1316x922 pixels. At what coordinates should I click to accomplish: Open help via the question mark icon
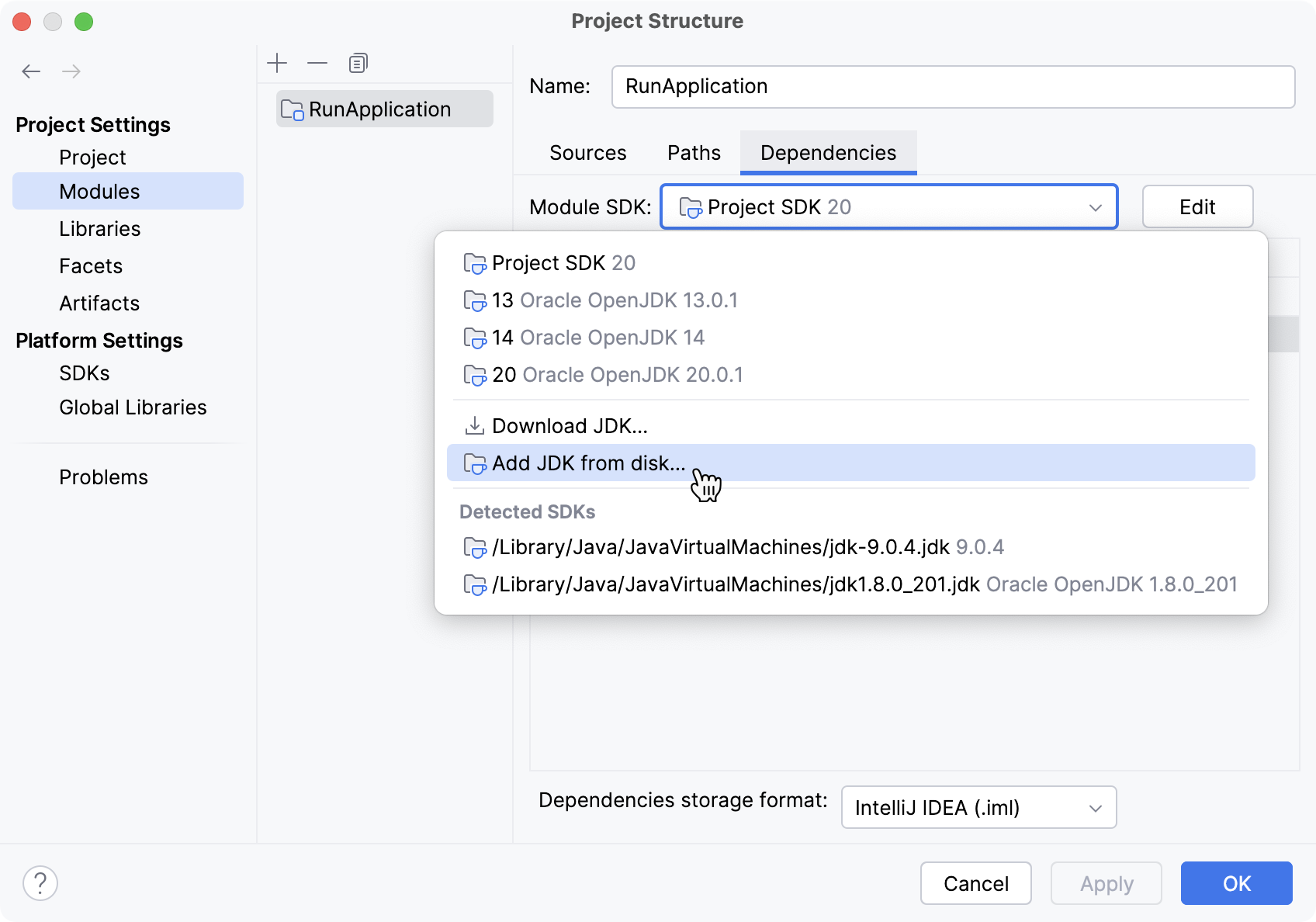click(40, 882)
